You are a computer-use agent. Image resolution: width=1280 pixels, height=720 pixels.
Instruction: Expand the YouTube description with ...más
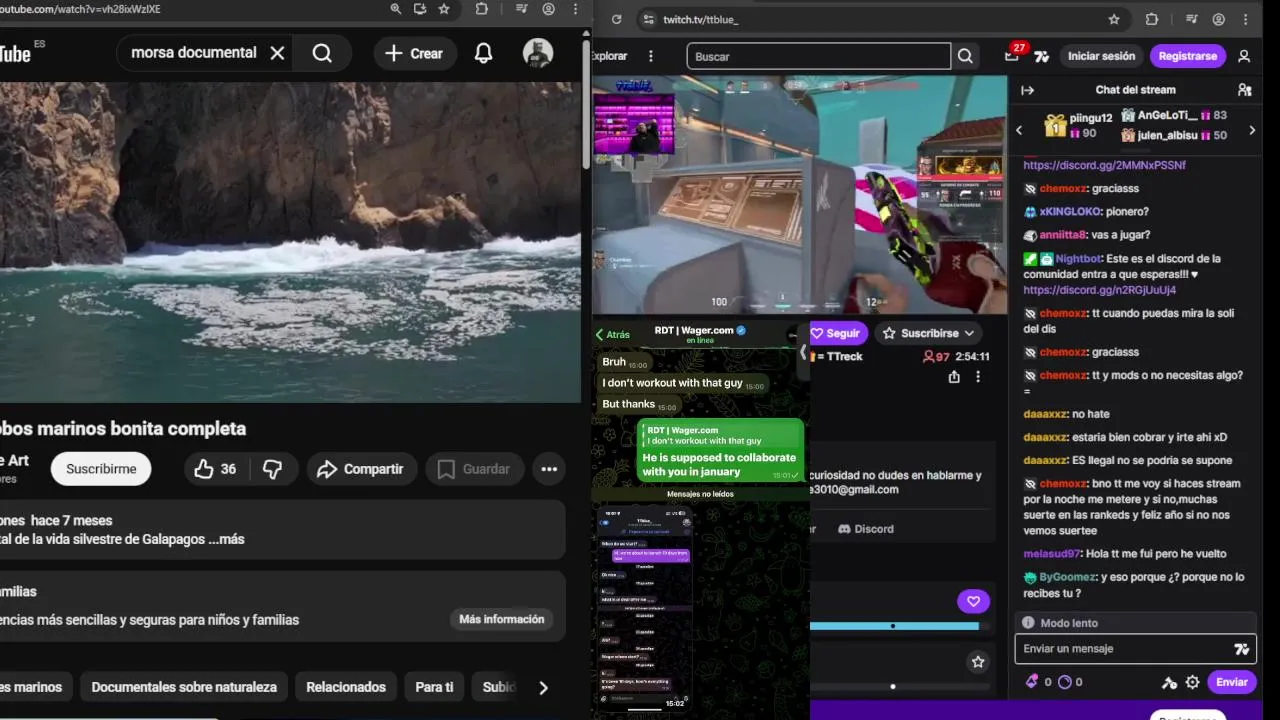(225, 539)
